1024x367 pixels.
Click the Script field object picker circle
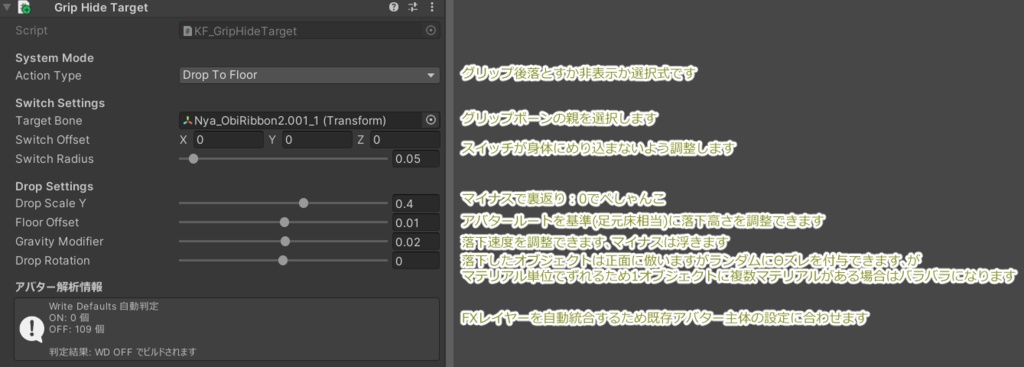(430, 30)
